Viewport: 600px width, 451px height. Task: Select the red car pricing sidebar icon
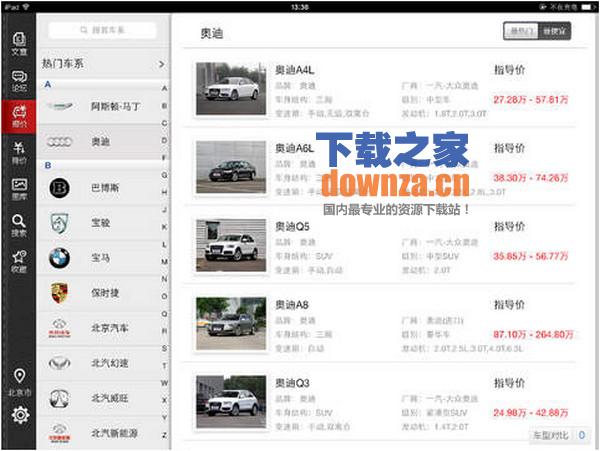tap(19, 117)
